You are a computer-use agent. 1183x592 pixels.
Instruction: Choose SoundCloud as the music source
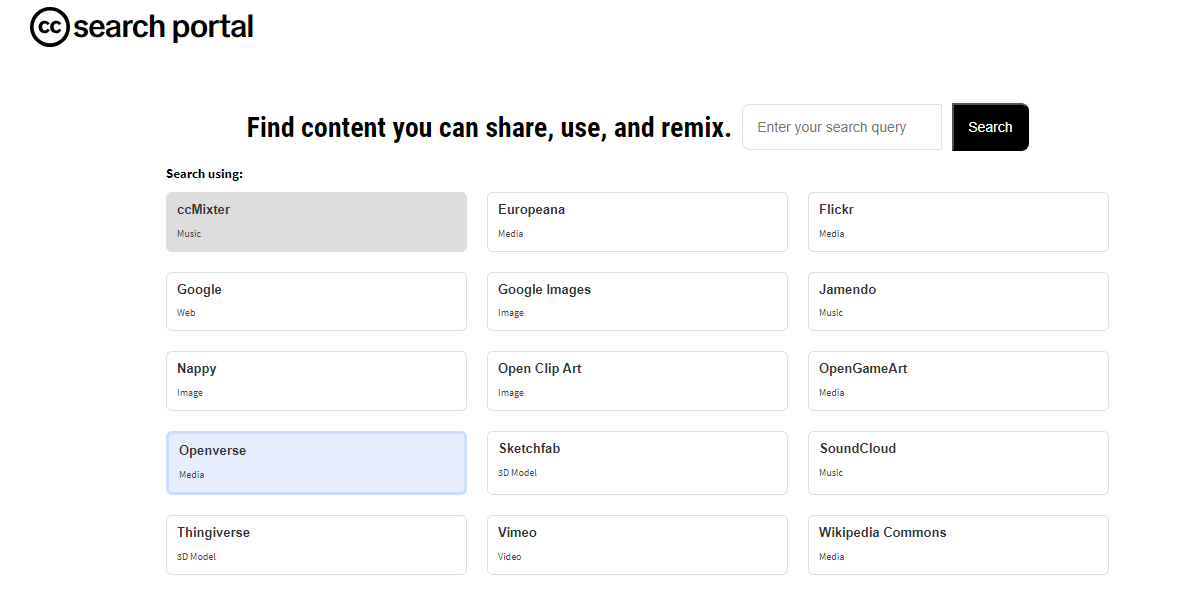[x=957, y=462]
